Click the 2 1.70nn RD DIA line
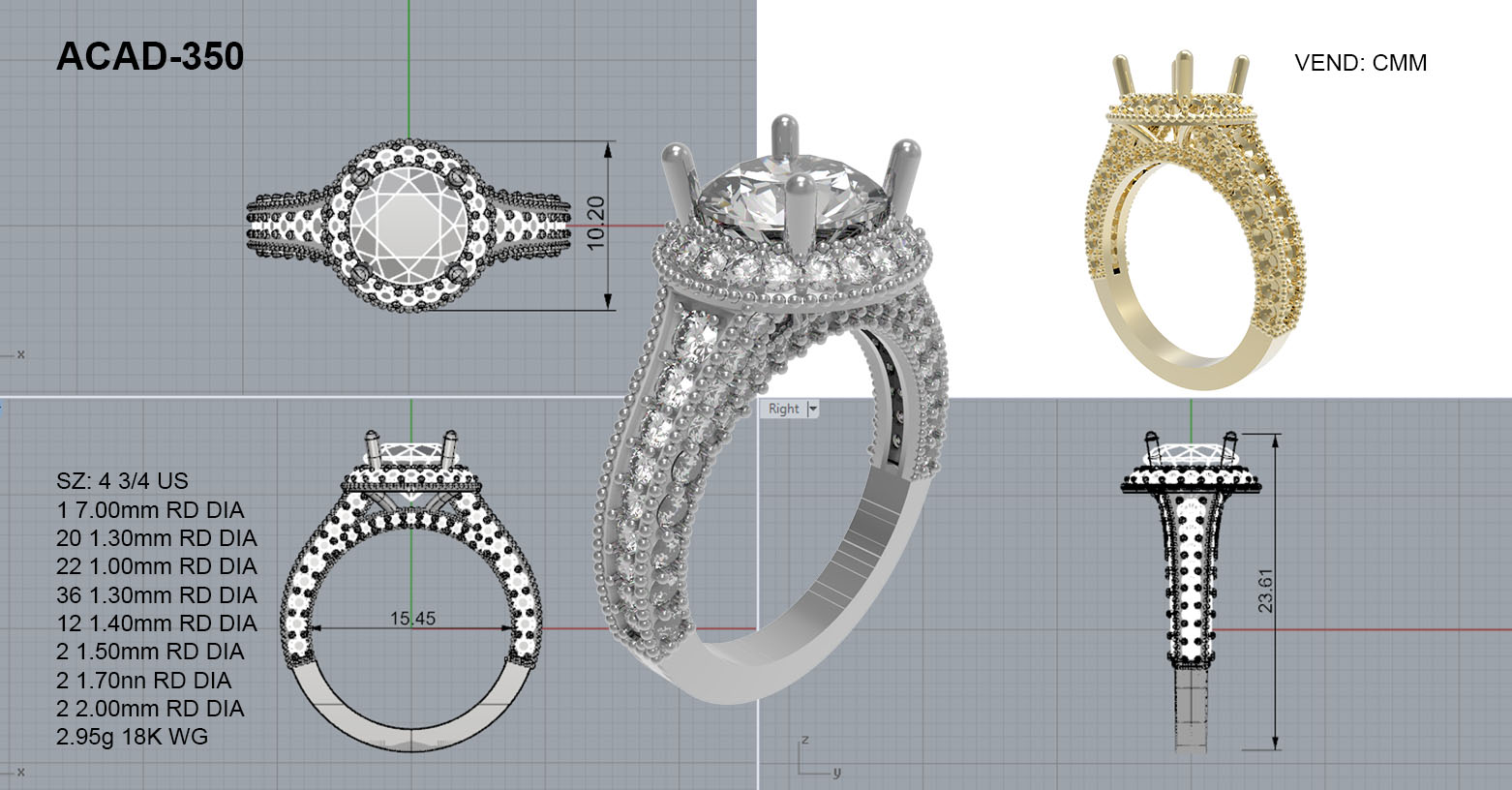Screen dimensions: 1512x790 click(x=144, y=680)
